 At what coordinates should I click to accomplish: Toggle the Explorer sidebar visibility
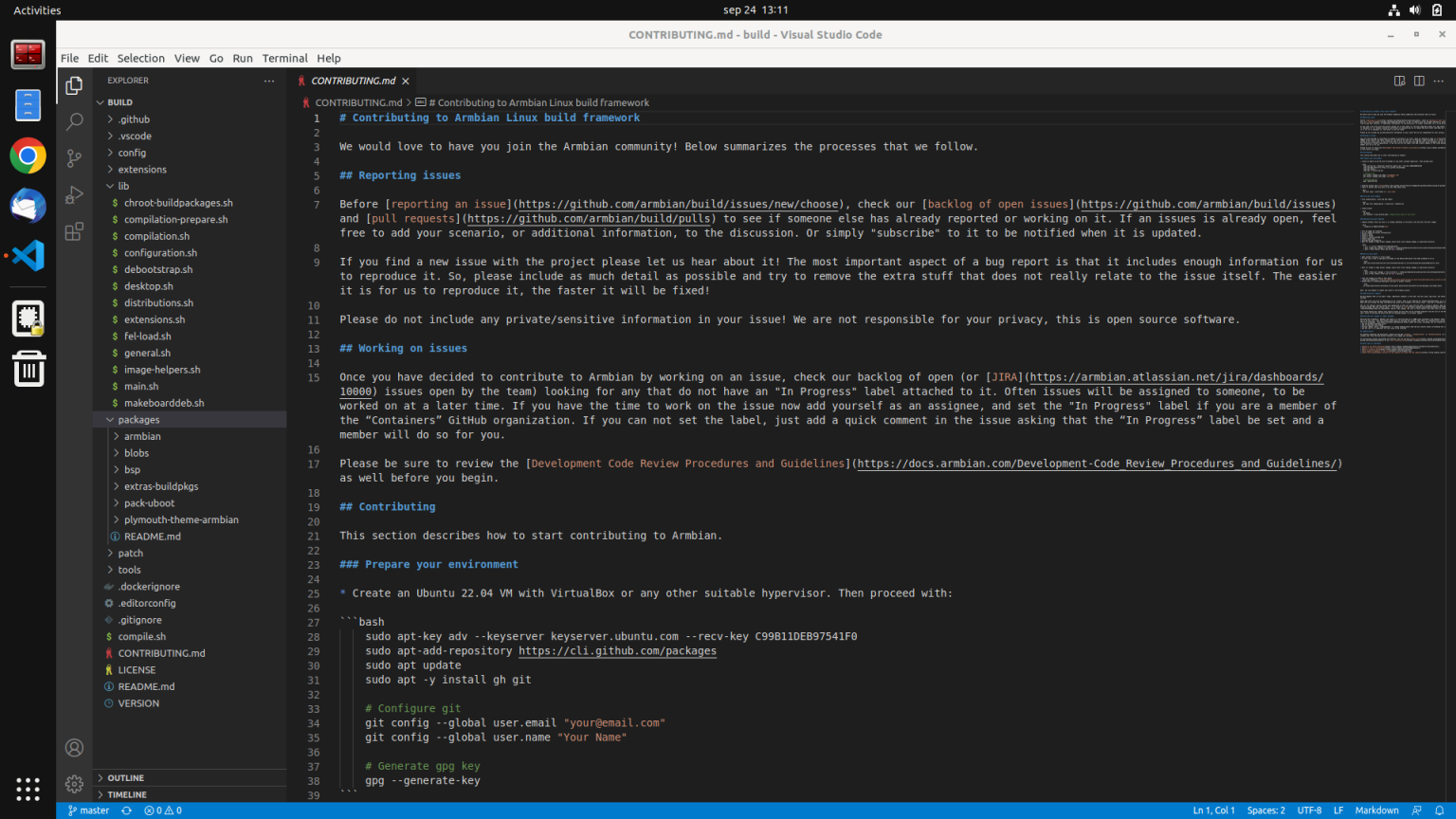click(x=74, y=84)
